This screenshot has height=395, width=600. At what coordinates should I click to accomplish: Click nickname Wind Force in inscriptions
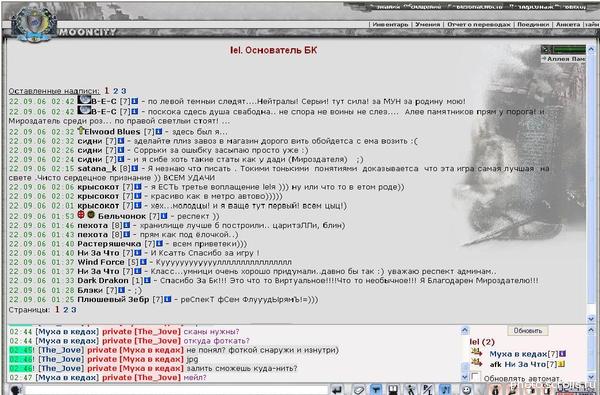101,262
